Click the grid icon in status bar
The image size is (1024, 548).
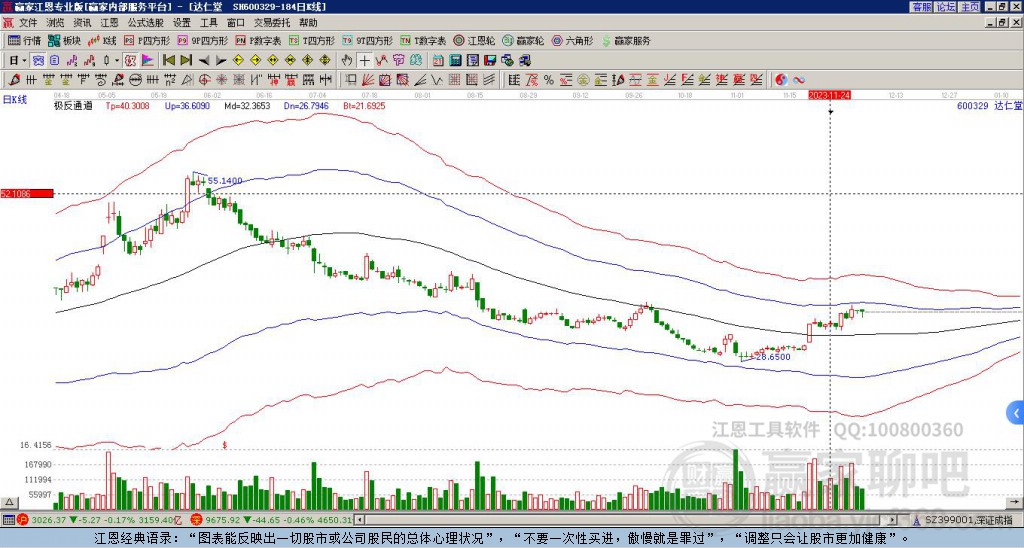[x=8, y=520]
